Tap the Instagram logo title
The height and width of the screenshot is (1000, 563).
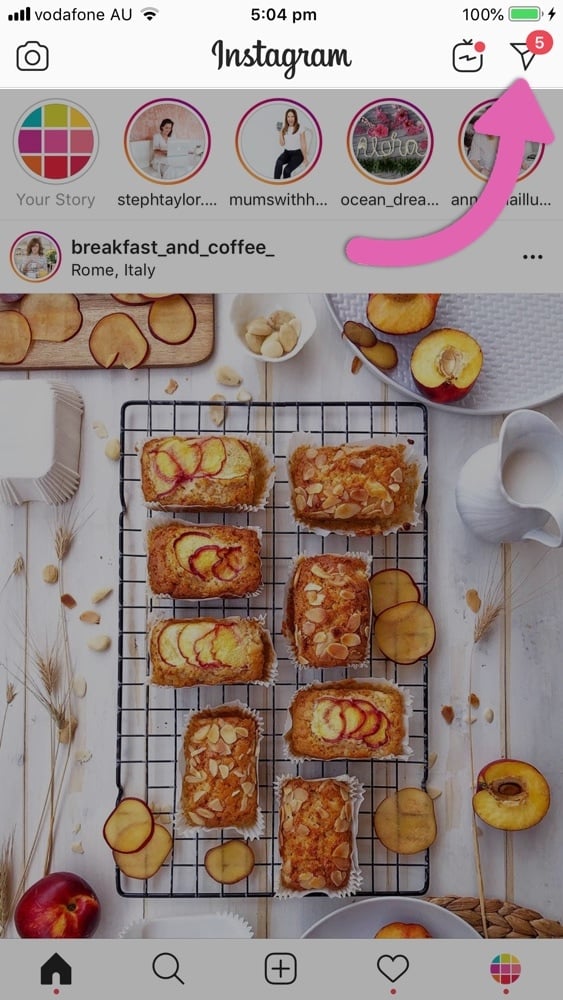pyautogui.click(x=281, y=57)
